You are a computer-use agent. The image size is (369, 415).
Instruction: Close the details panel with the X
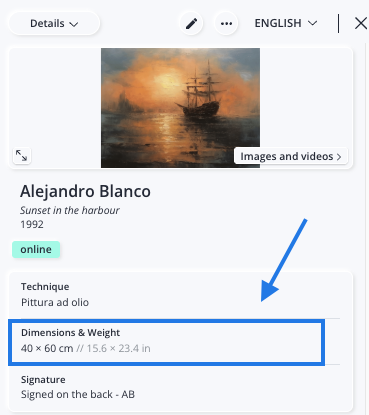point(360,23)
